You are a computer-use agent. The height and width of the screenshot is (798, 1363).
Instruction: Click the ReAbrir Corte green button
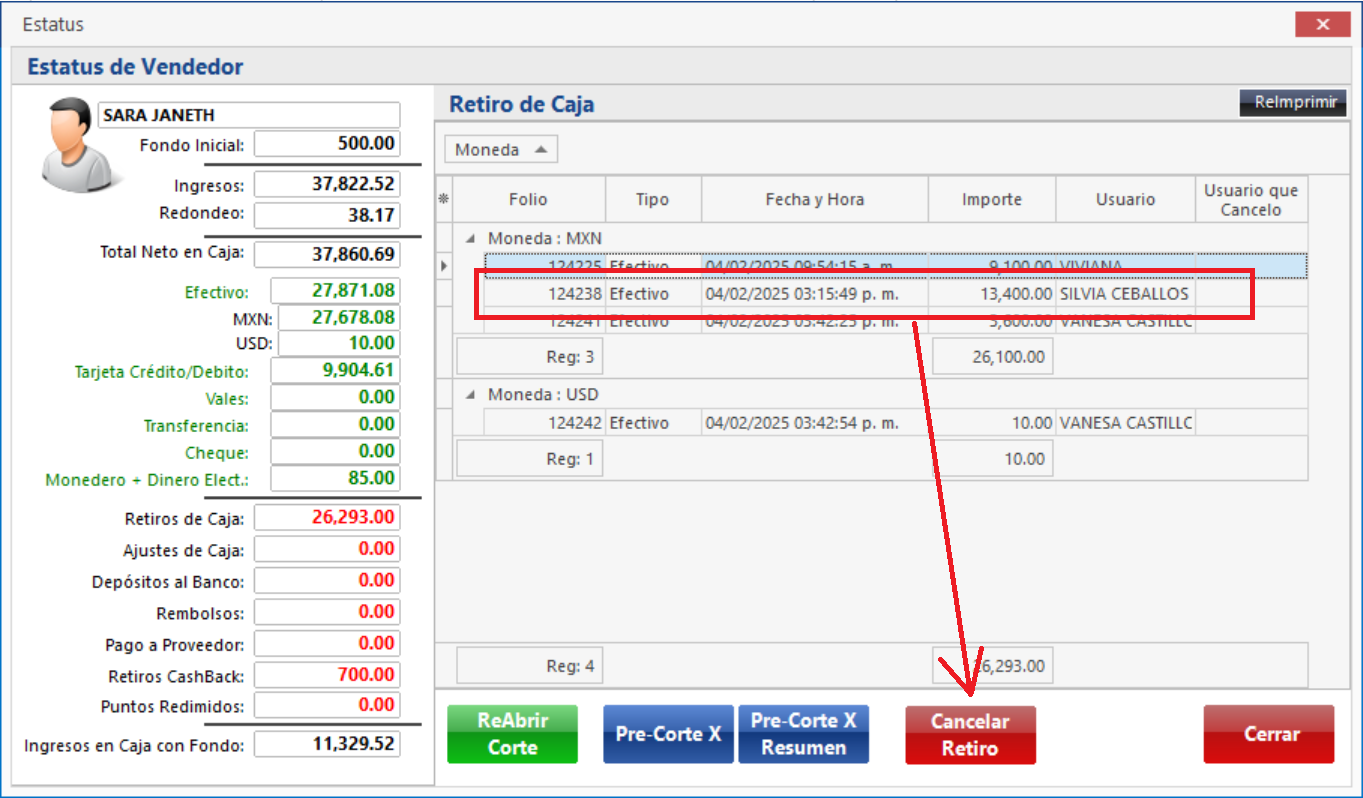(x=512, y=734)
